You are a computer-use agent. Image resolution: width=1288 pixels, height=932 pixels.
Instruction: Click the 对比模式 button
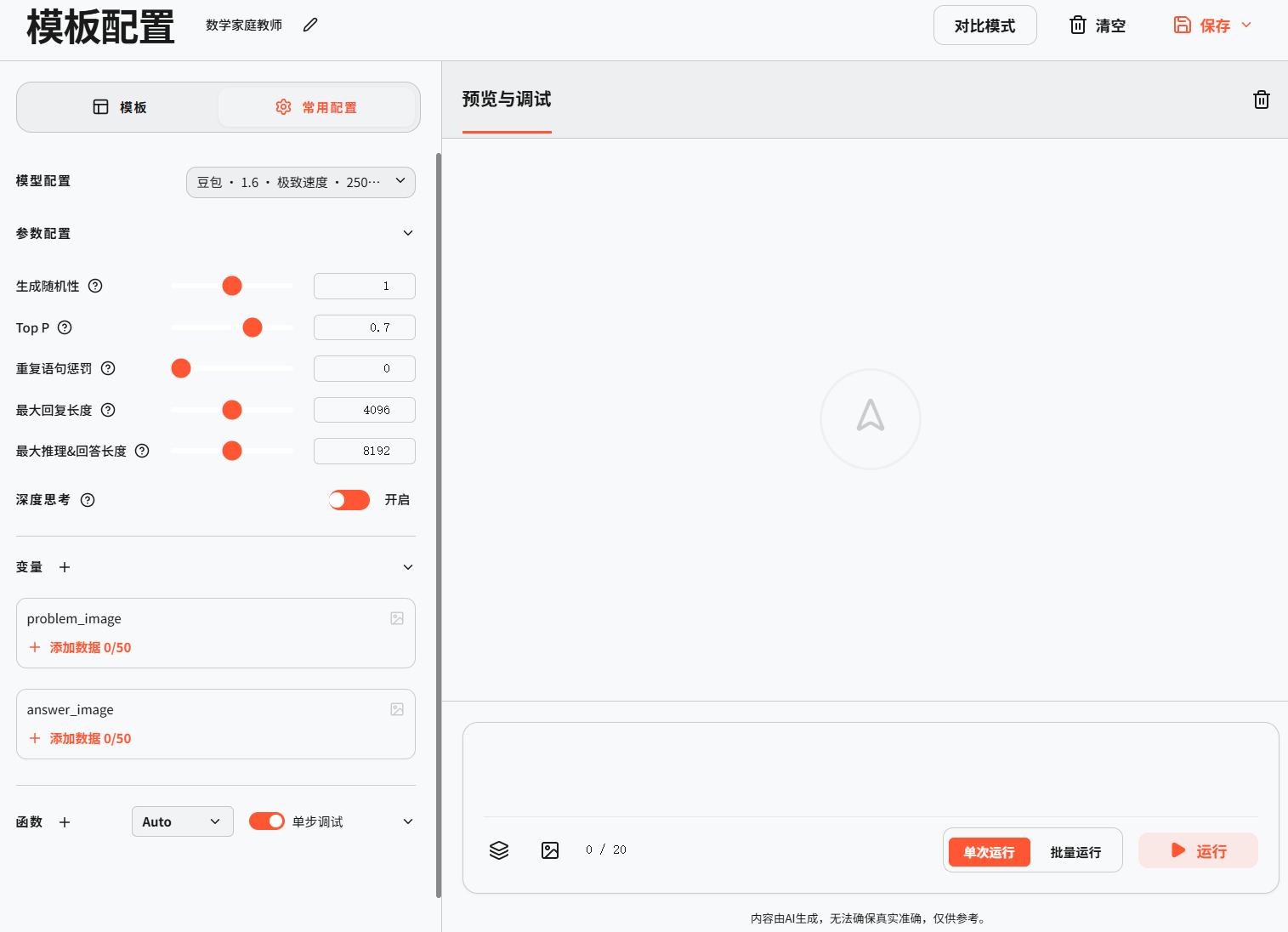coord(984,26)
